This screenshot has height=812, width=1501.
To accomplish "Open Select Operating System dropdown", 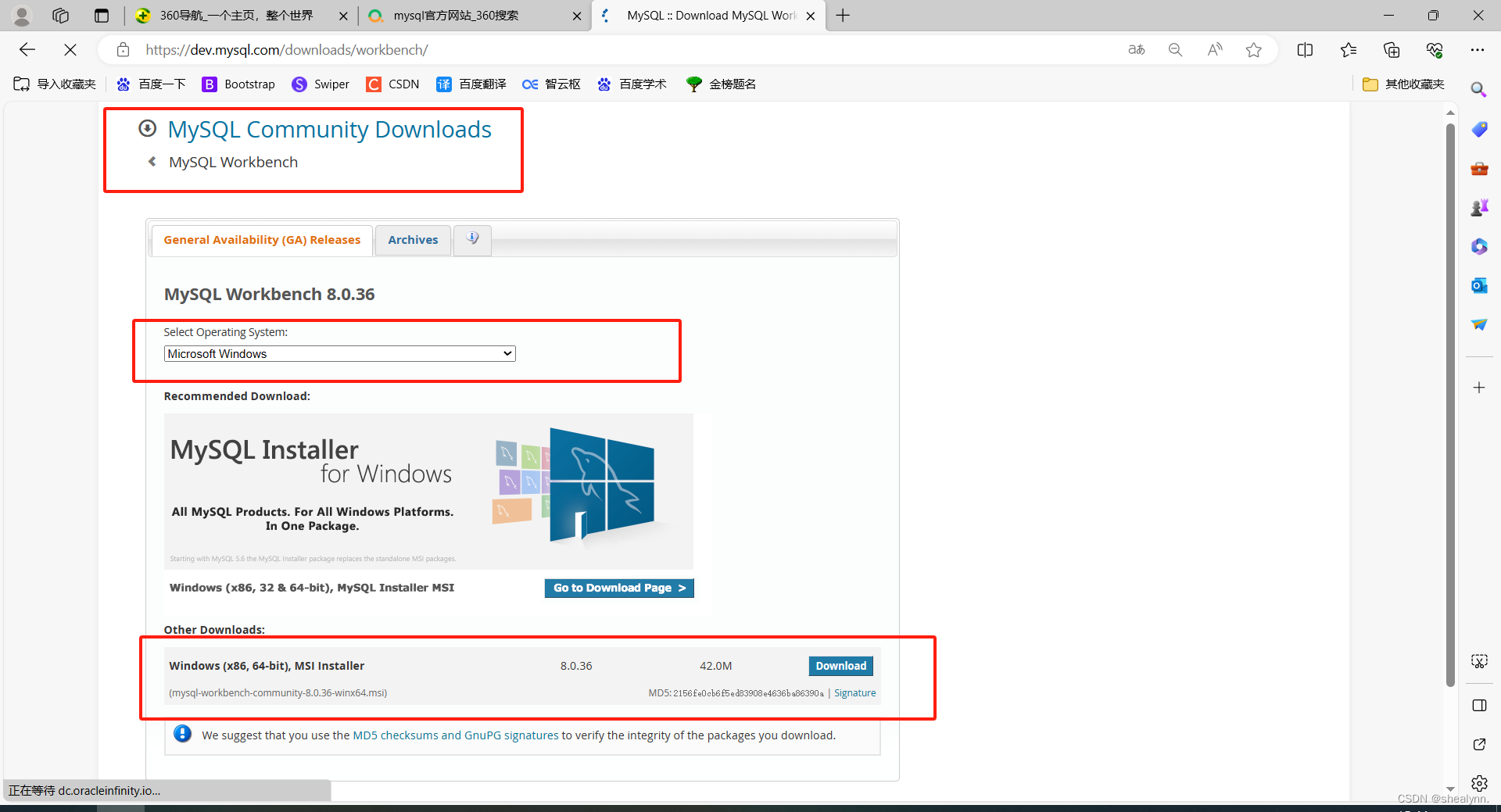I will [339, 354].
